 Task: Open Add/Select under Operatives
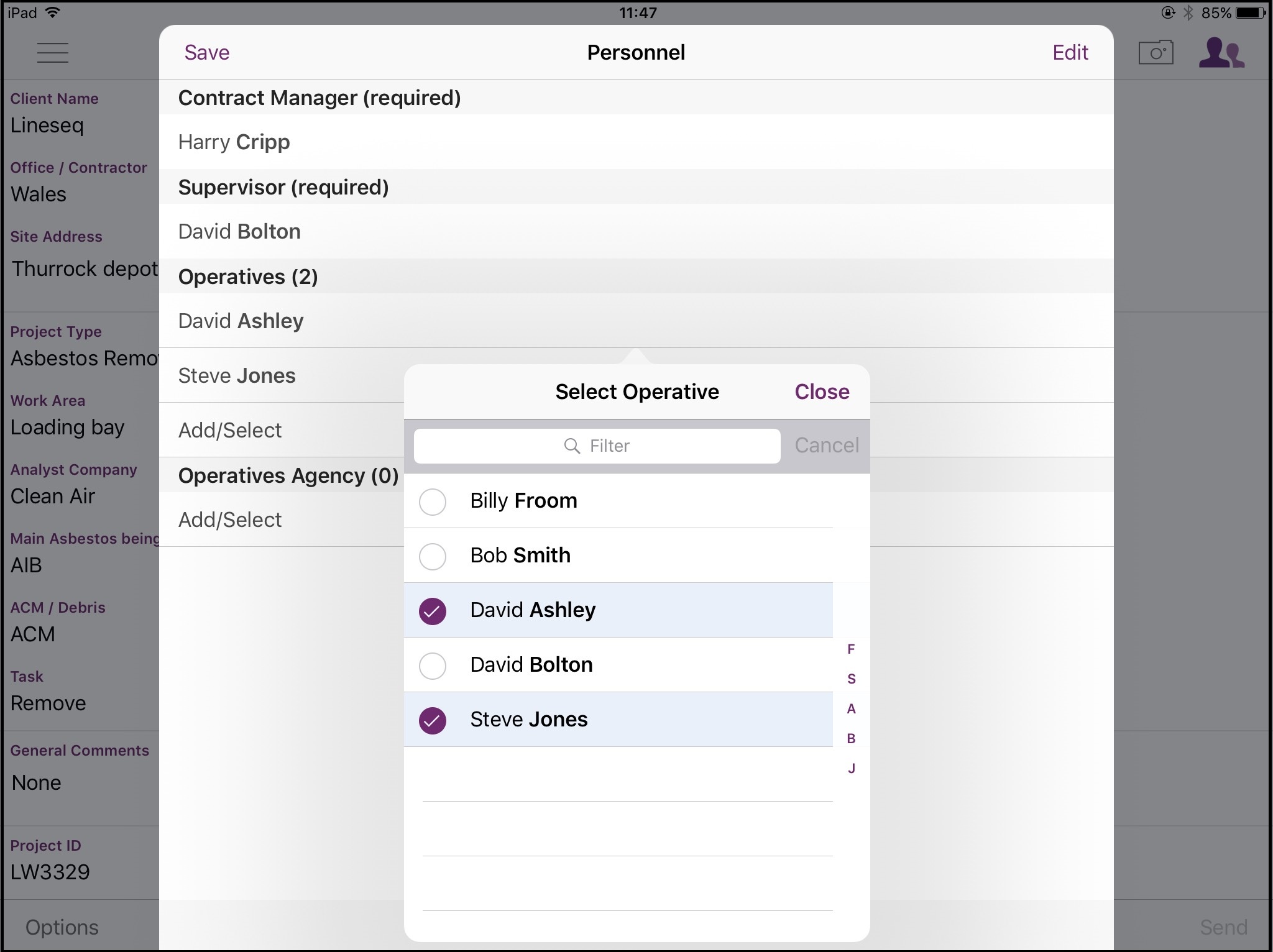[x=230, y=431]
